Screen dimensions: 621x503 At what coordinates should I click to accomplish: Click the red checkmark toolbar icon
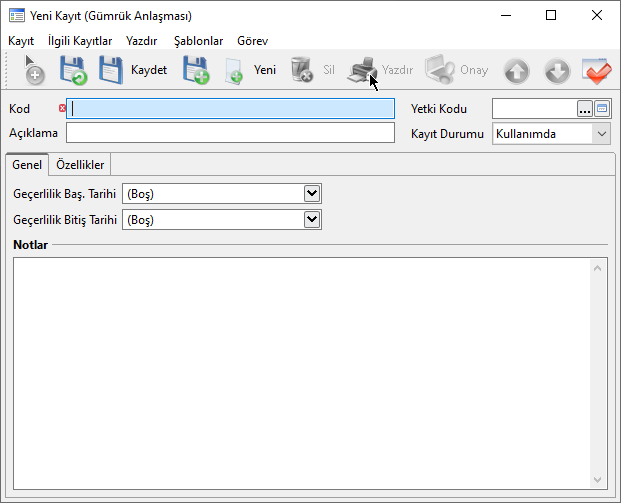tap(597, 71)
